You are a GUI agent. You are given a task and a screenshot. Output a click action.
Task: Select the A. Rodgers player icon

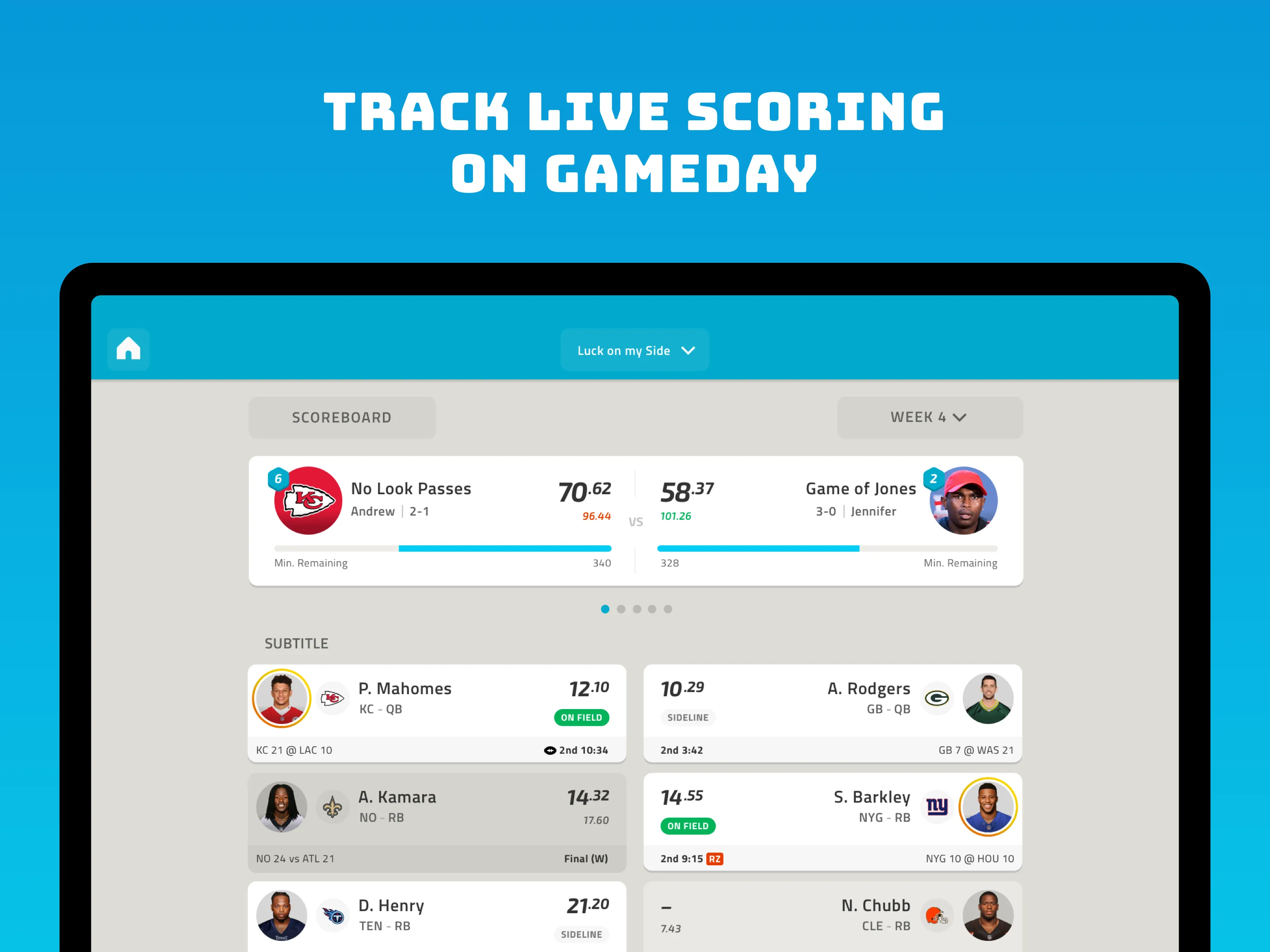pos(988,700)
